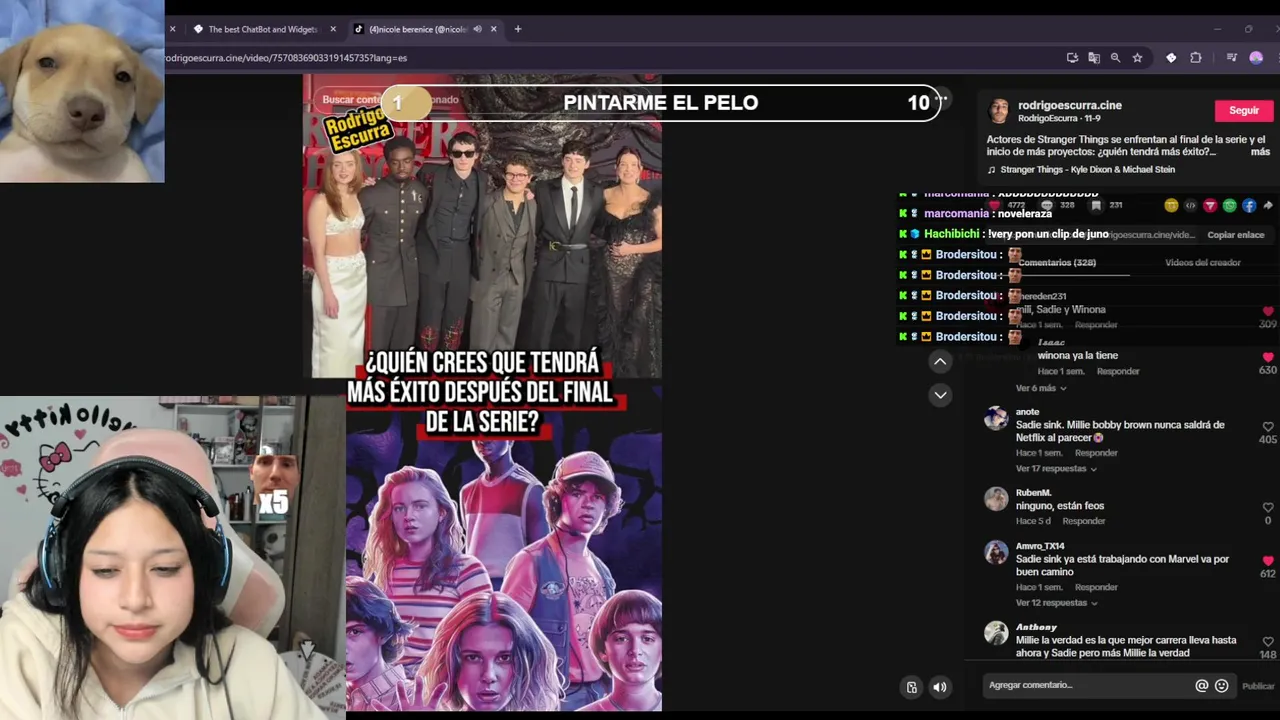Screen dimensions: 1280x720
Task: Expand description with 'más' link
Action: click(1260, 152)
